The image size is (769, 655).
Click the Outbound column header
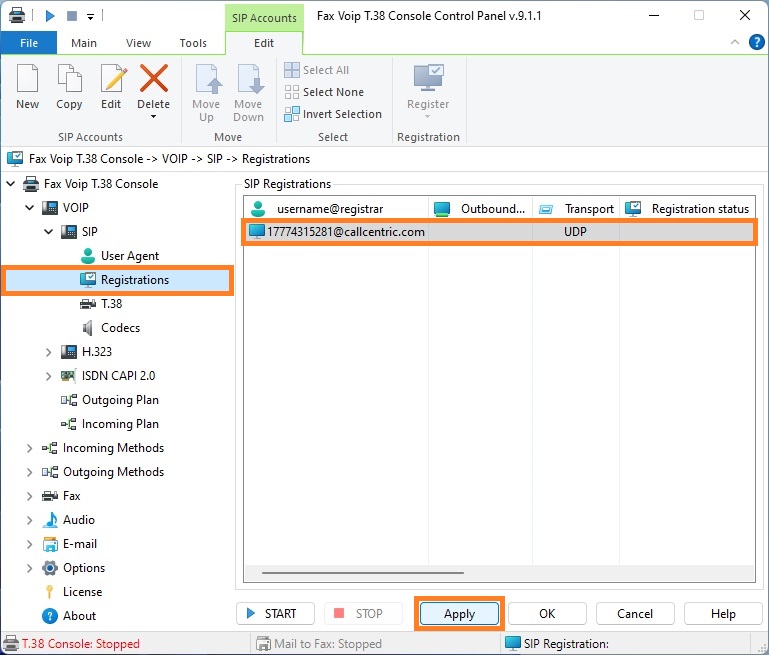(480, 209)
